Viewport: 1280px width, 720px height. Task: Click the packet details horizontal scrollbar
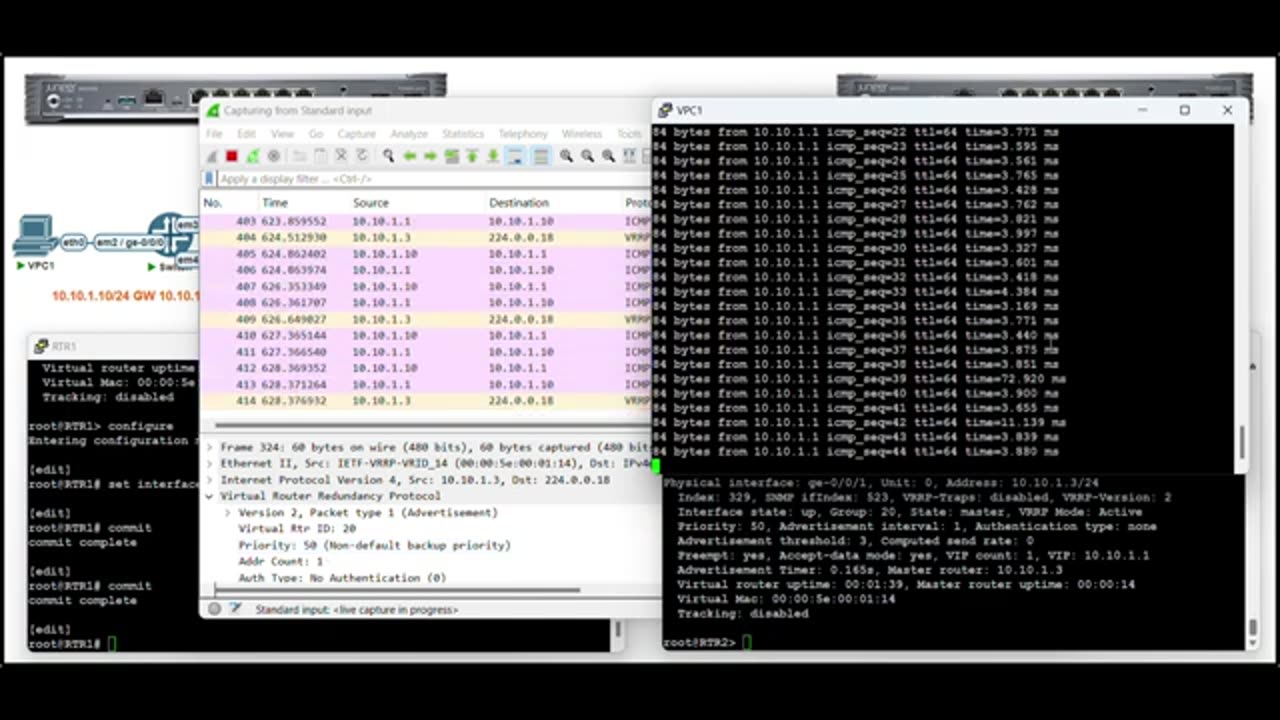398,590
